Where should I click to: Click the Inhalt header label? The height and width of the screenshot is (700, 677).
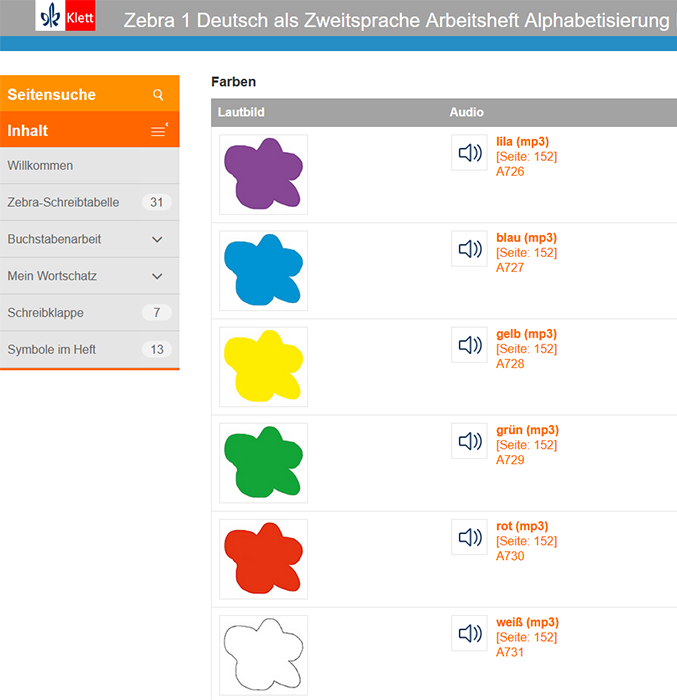(x=28, y=130)
